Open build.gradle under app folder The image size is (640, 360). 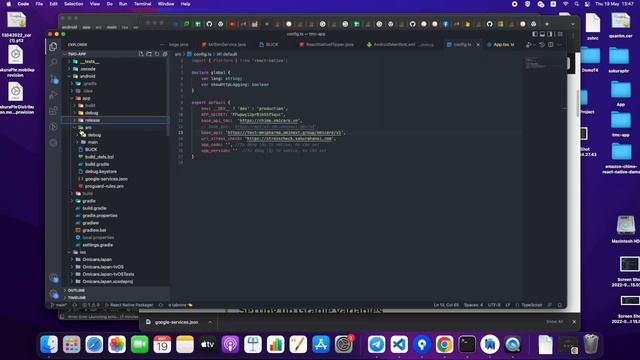tap(97, 164)
